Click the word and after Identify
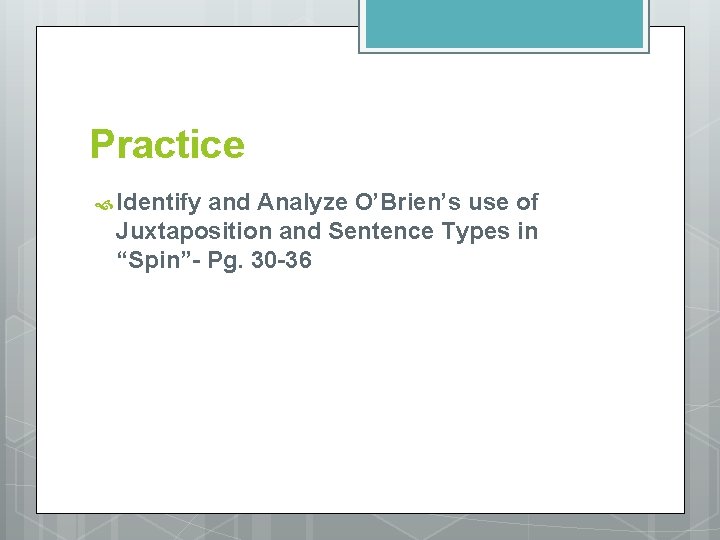 [228, 203]
